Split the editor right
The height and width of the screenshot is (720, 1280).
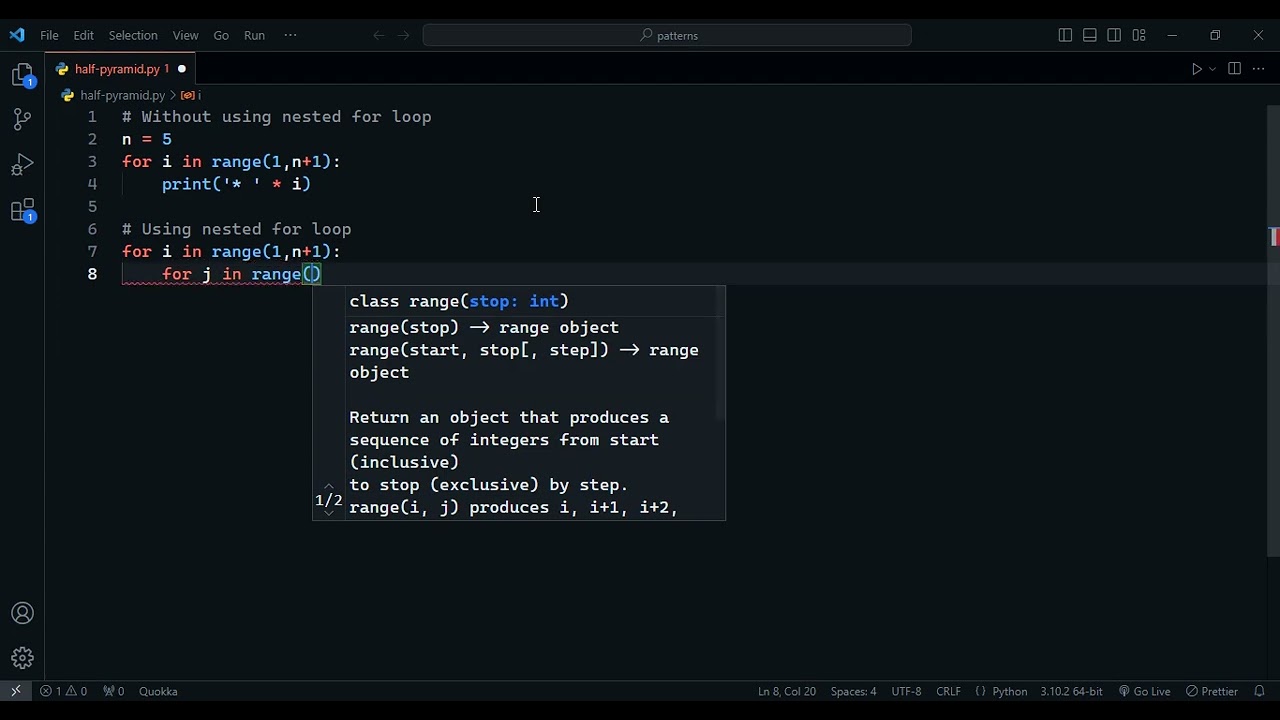tap(1234, 69)
